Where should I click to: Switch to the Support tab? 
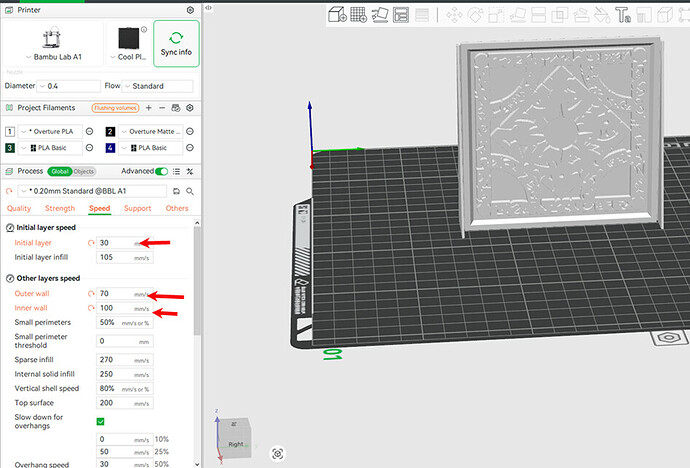[137, 208]
